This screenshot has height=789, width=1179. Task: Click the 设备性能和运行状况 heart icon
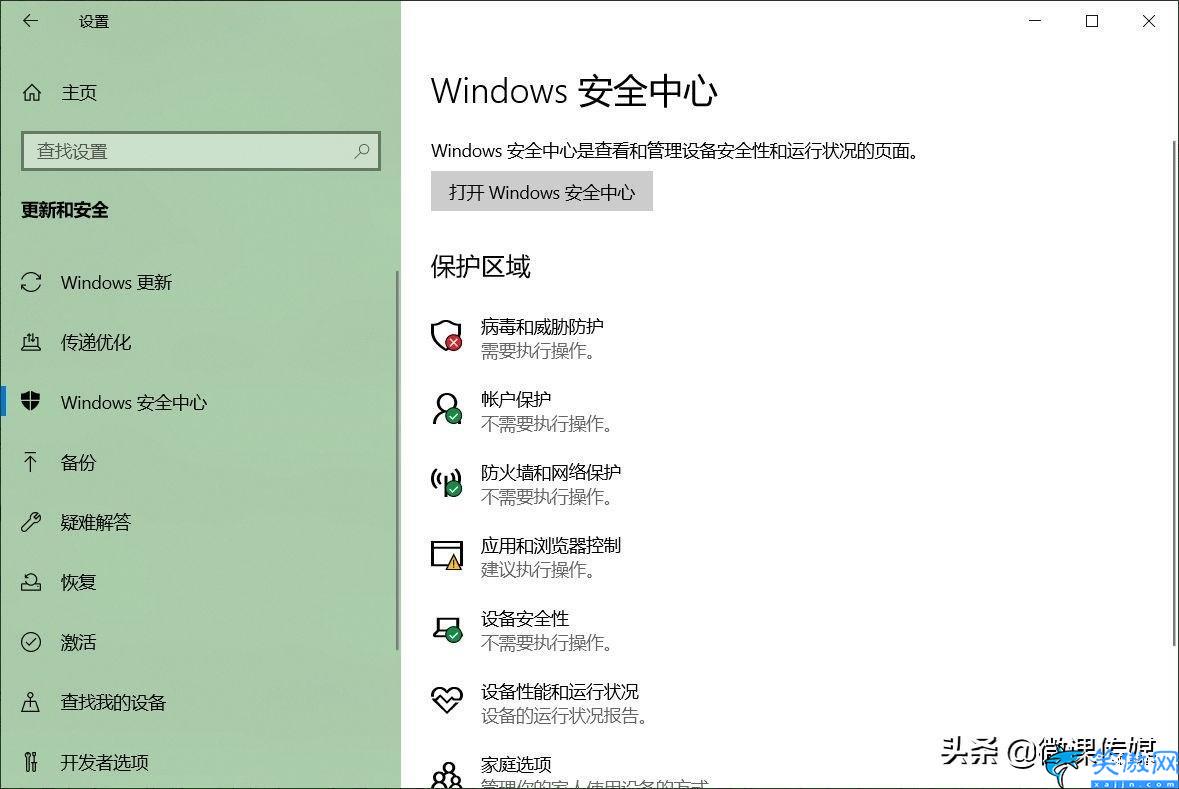(447, 700)
